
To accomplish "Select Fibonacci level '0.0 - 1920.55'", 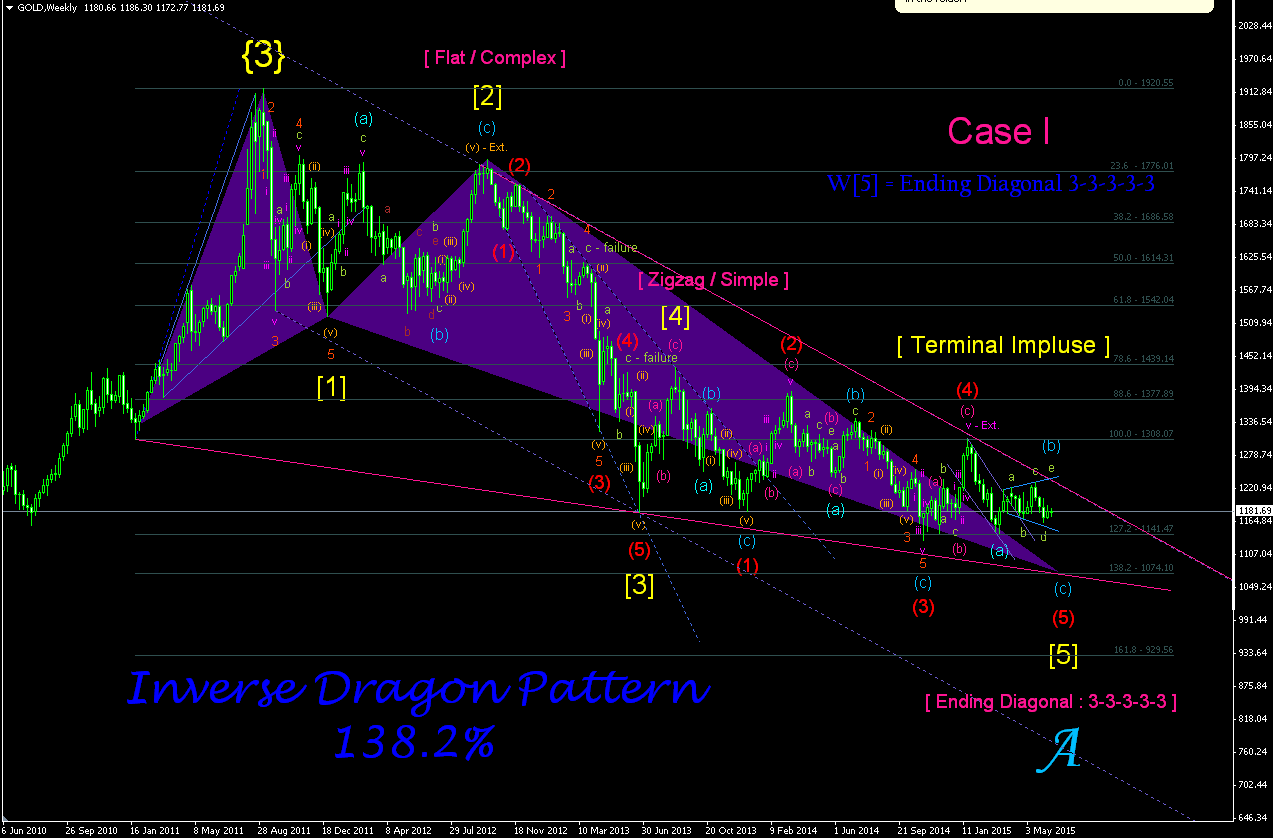I will click(x=1146, y=84).
